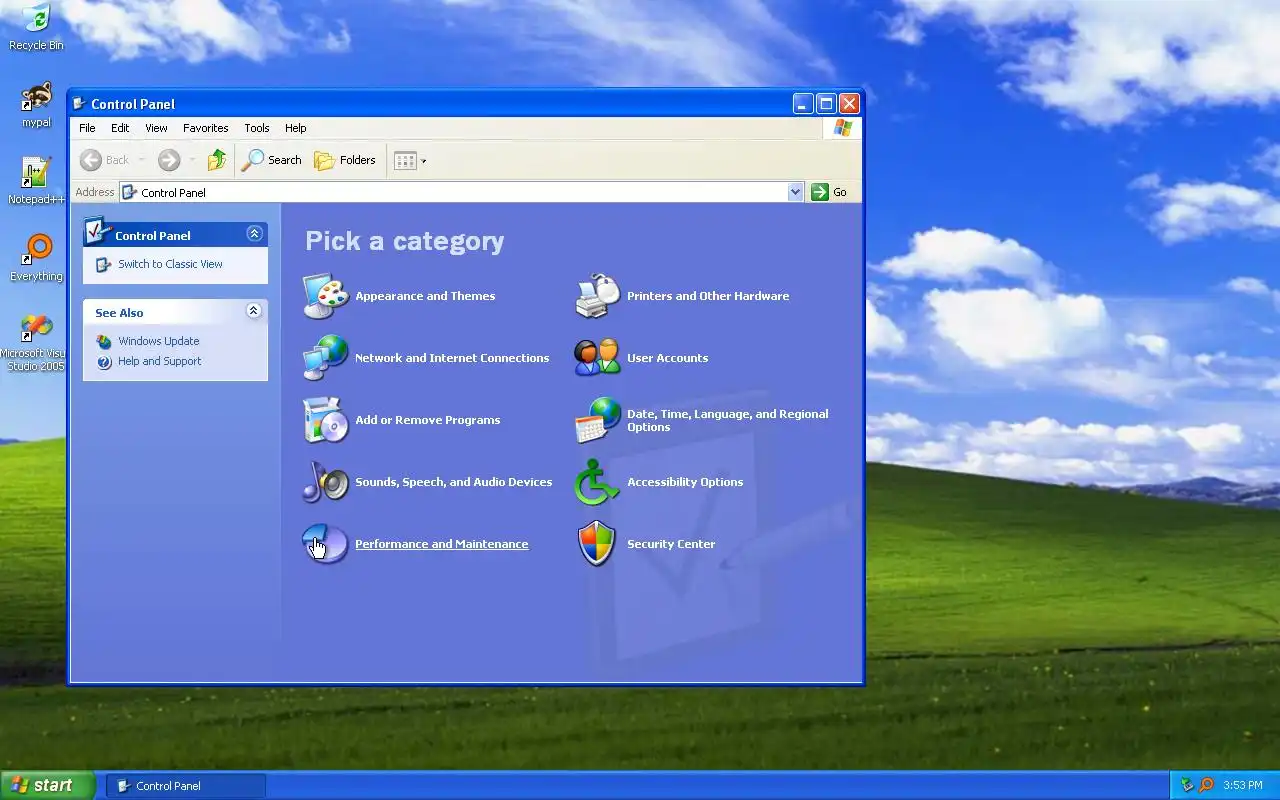Open the View menu
This screenshot has width=1280, height=800.
tap(156, 128)
